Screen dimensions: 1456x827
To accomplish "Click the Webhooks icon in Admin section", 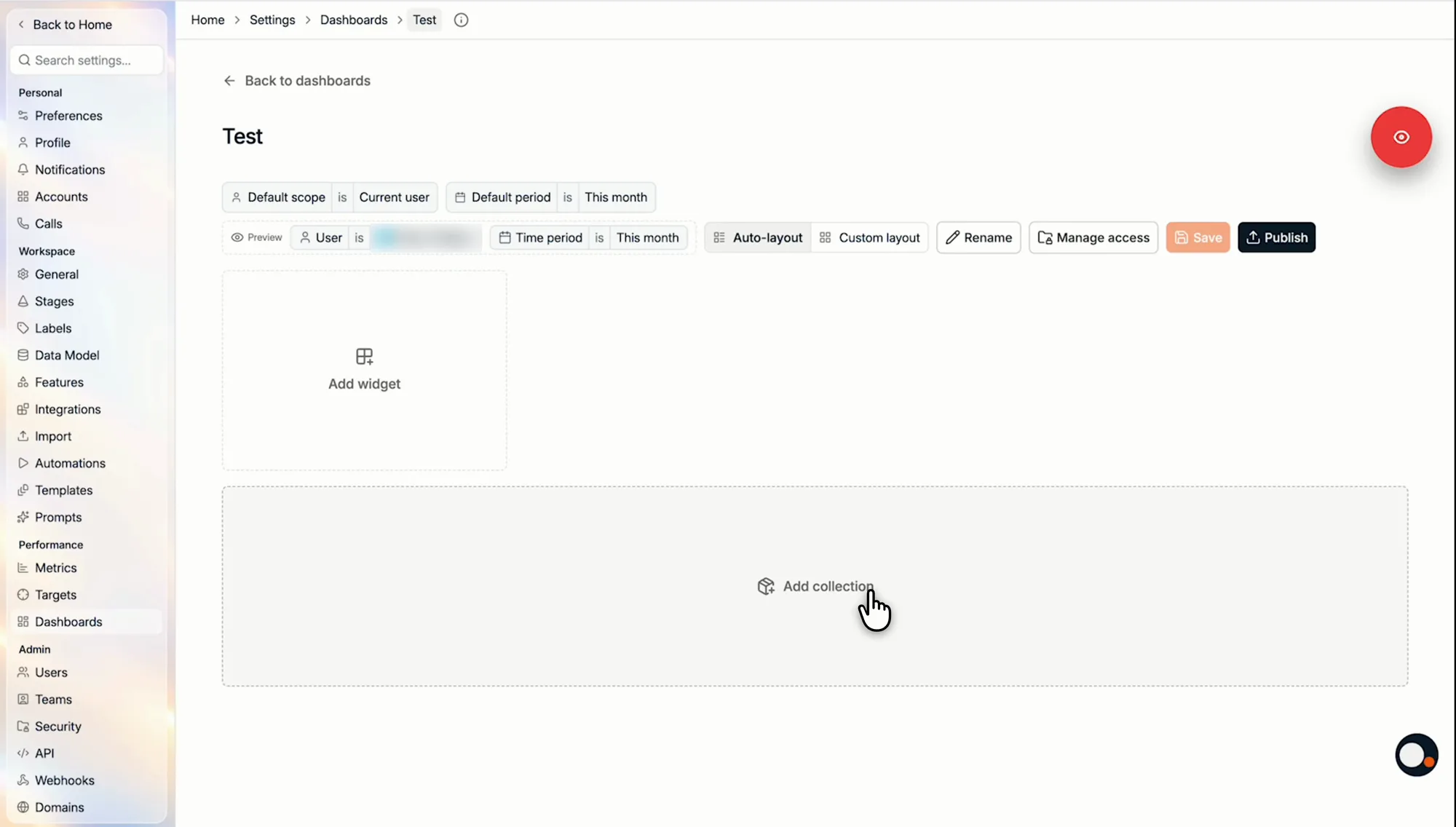I will 23,780.
